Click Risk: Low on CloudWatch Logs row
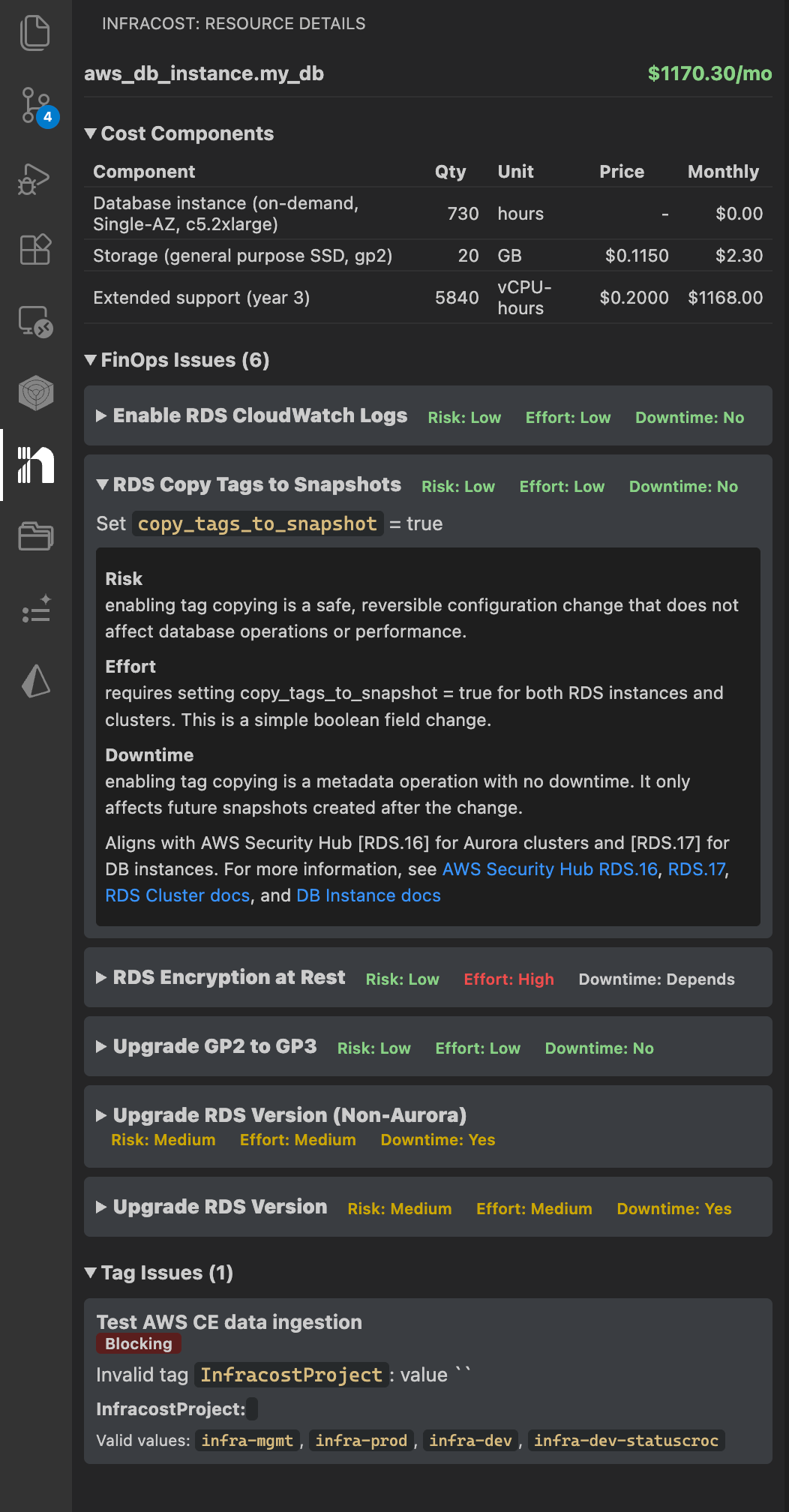Image resolution: width=789 pixels, height=1512 pixels. tap(464, 418)
